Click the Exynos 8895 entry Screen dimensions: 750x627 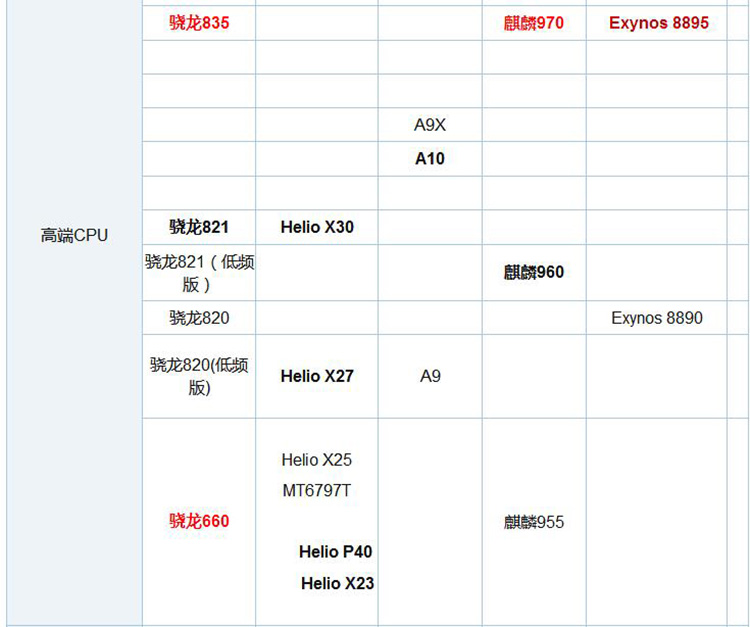(x=658, y=22)
